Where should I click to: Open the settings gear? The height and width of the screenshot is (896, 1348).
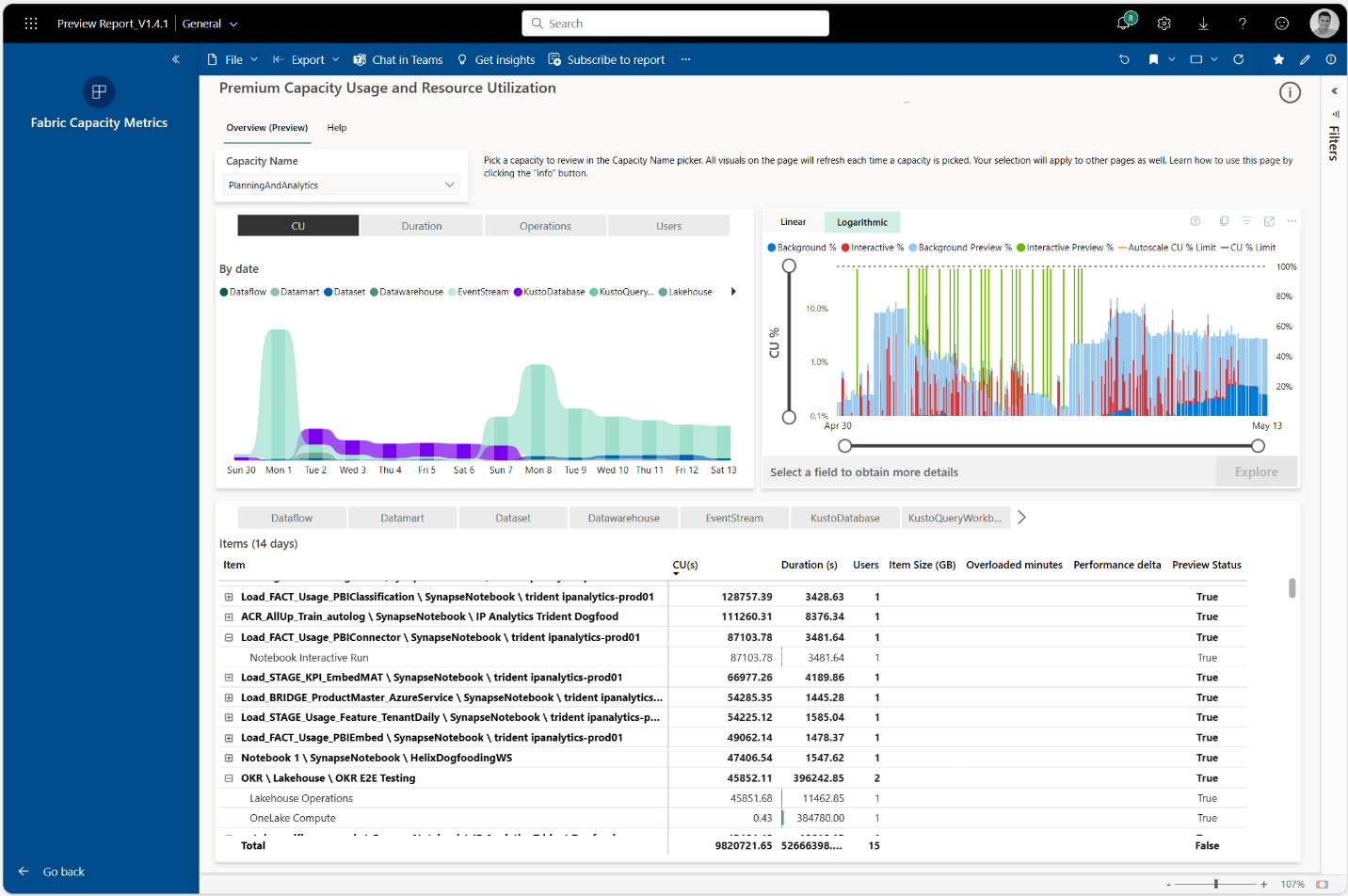tap(1164, 24)
